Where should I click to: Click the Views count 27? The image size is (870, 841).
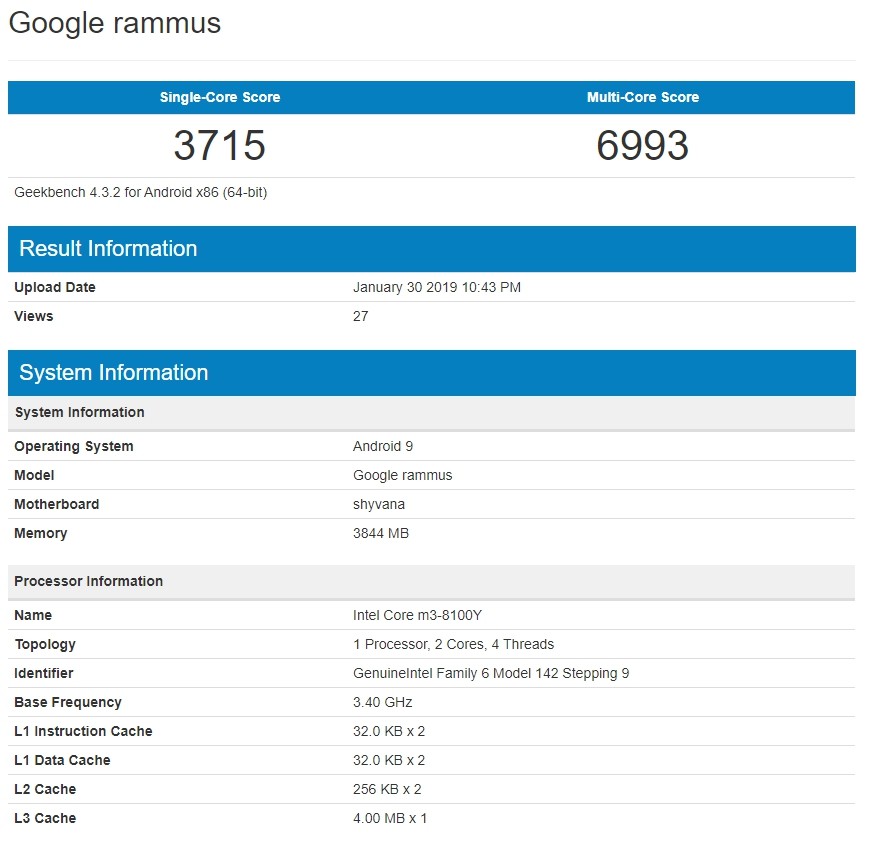(x=361, y=316)
